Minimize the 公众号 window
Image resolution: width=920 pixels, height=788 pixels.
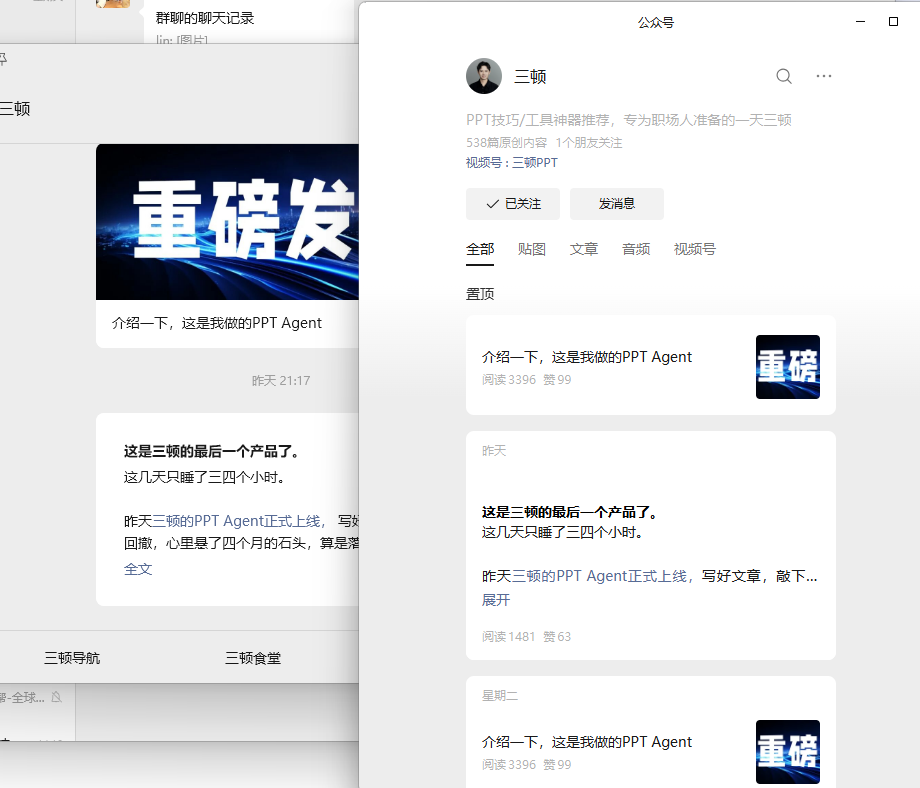coord(859,21)
